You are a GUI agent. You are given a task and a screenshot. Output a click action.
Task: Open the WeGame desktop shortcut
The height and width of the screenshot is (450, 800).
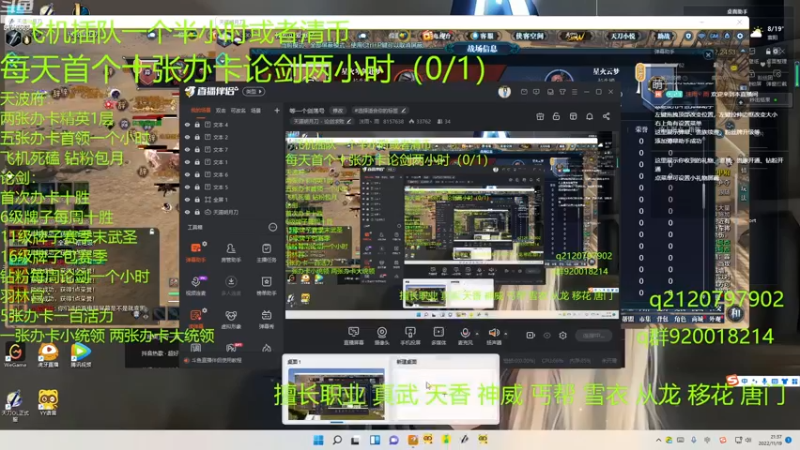15,355
